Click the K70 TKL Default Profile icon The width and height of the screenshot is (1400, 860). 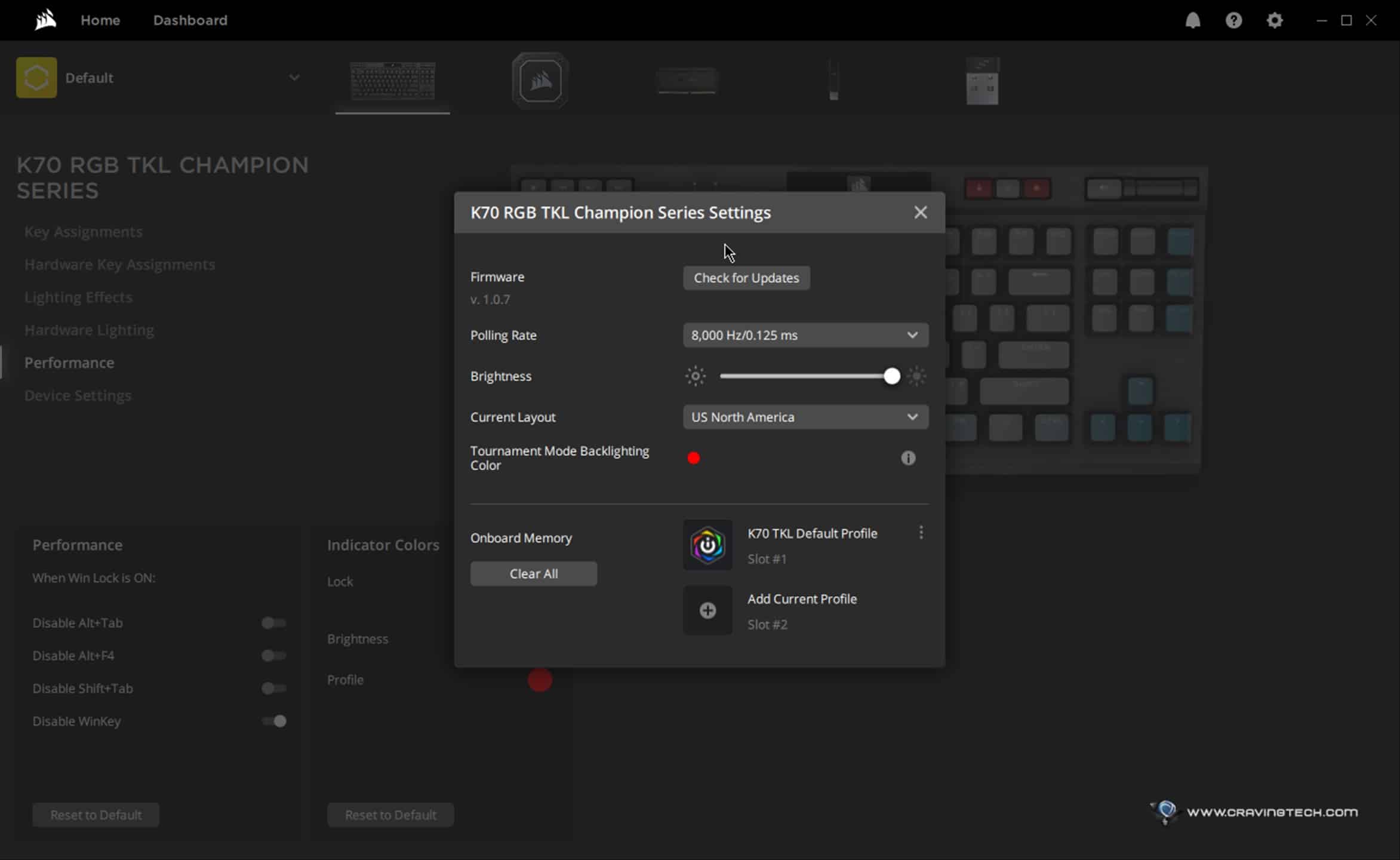coord(707,545)
